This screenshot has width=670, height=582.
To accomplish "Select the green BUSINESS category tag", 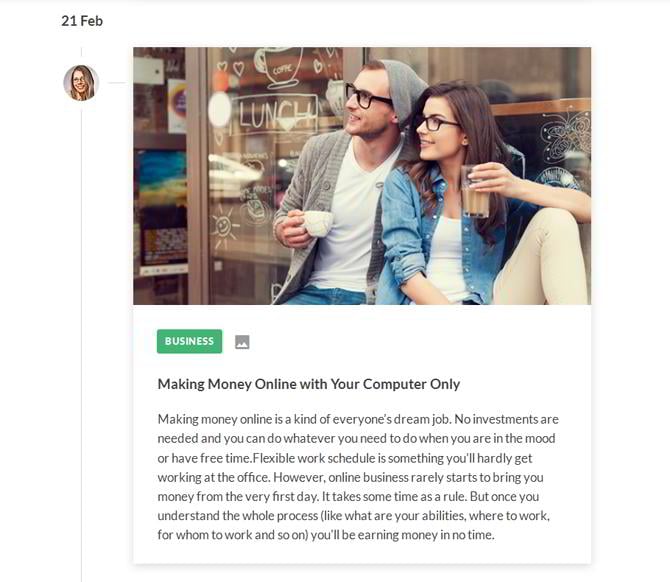I will [189, 341].
